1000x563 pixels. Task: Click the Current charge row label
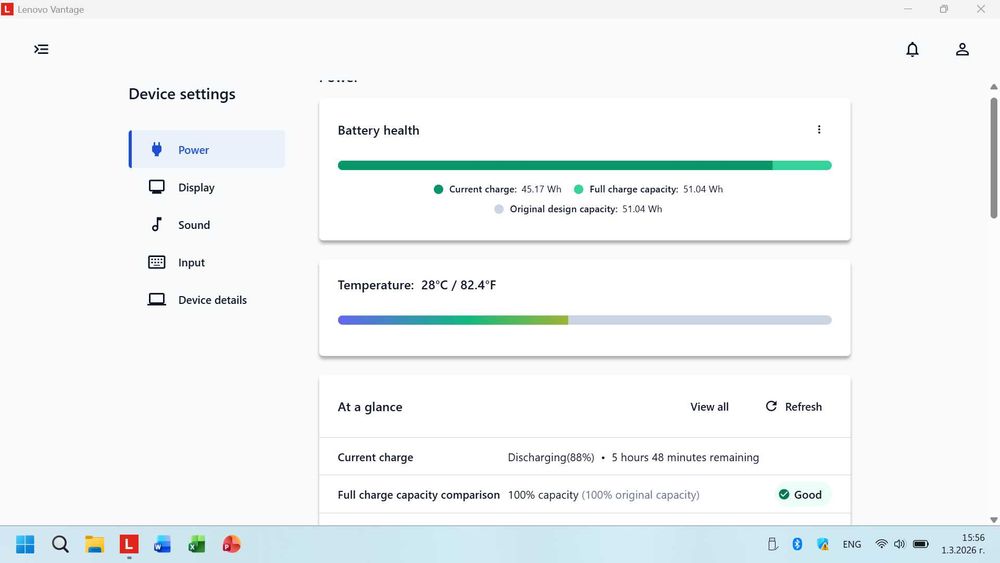click(x=375, y=457)
